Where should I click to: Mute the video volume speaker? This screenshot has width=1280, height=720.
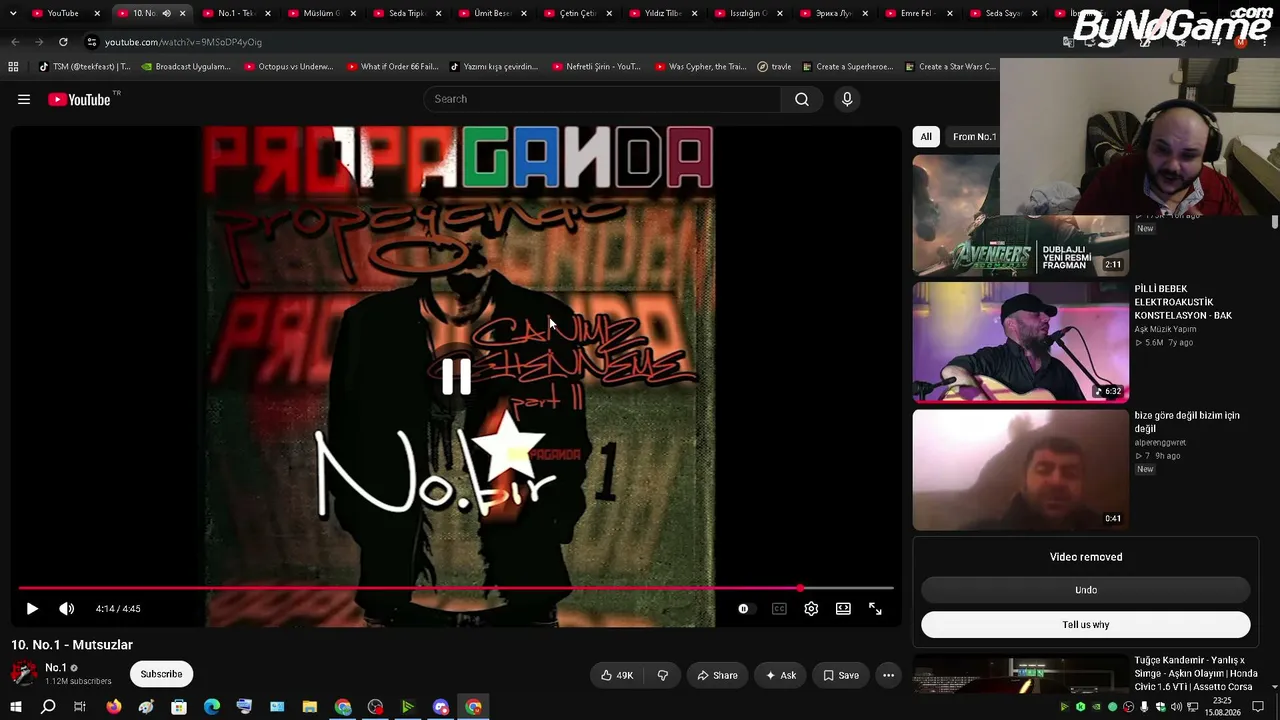(66, 608)
